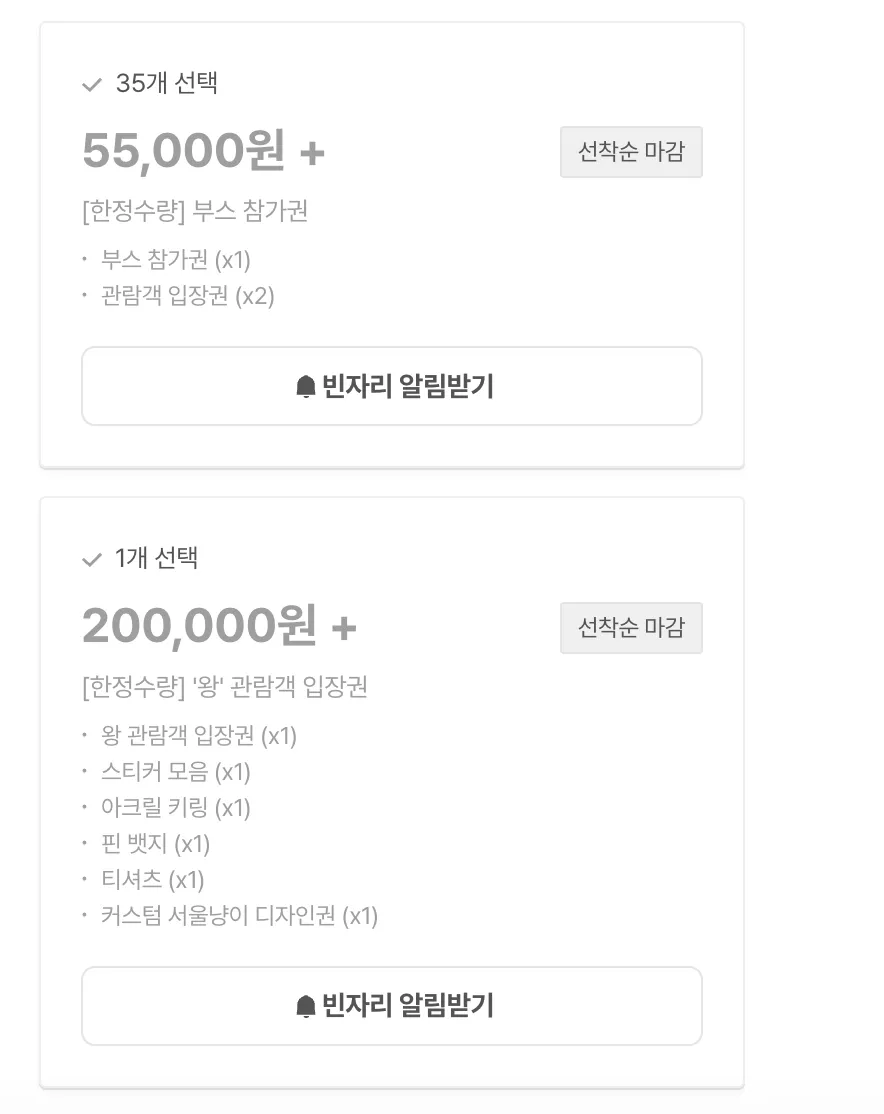This screenshot has height=1114, width=884.
Task: Open the [한정수량] '왕' 관람객 입장권 title
Action: [x=225, y=686]
